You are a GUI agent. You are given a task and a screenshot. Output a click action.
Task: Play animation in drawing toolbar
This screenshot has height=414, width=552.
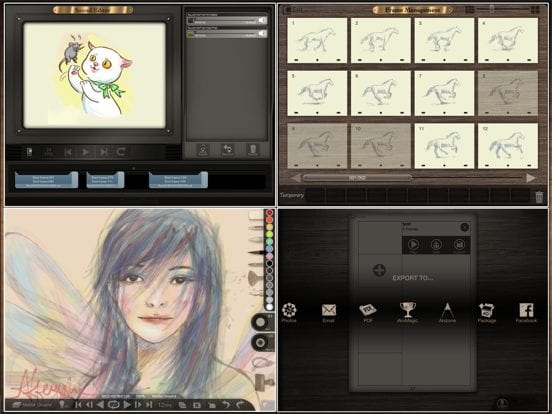pos(127,405)
